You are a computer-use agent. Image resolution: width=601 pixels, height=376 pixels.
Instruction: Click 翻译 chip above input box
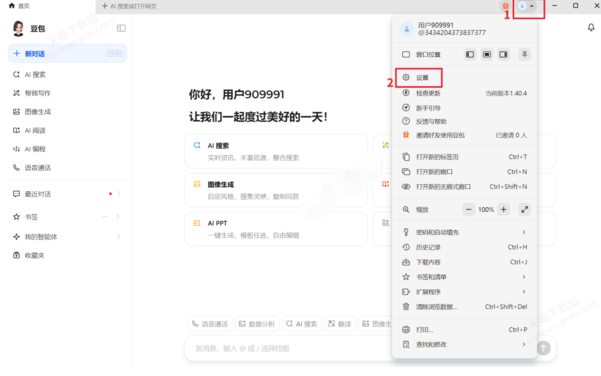[x=340, y=324]
